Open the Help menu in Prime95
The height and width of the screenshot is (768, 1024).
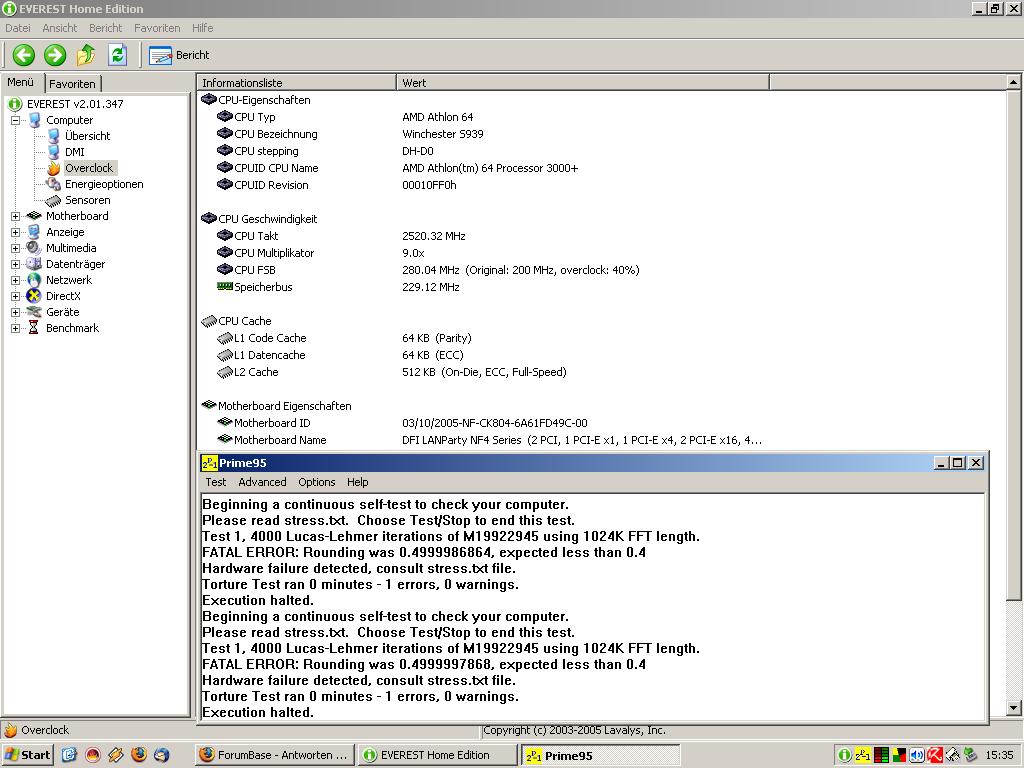click(357, 482)
